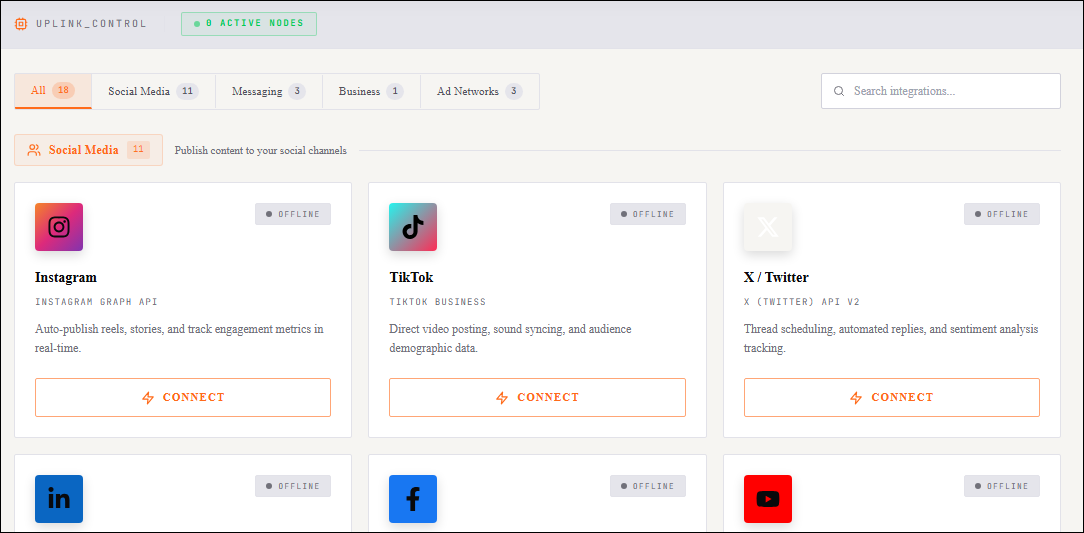The image size is (1084, 533).
Task: Click the TikTok logo icon
Action: point(413,227)
